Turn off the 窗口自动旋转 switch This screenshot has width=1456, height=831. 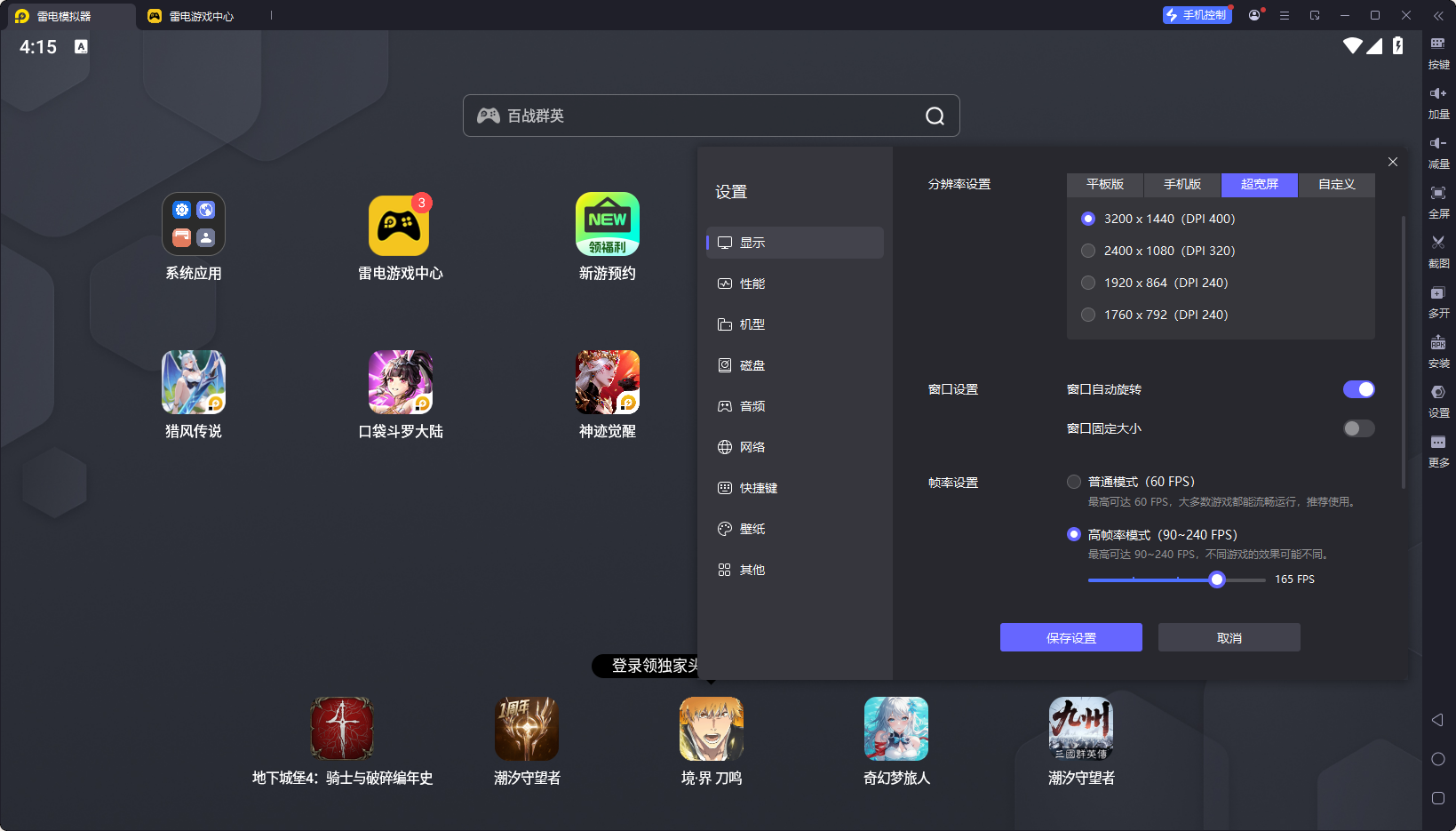[x=1358, y=389]
